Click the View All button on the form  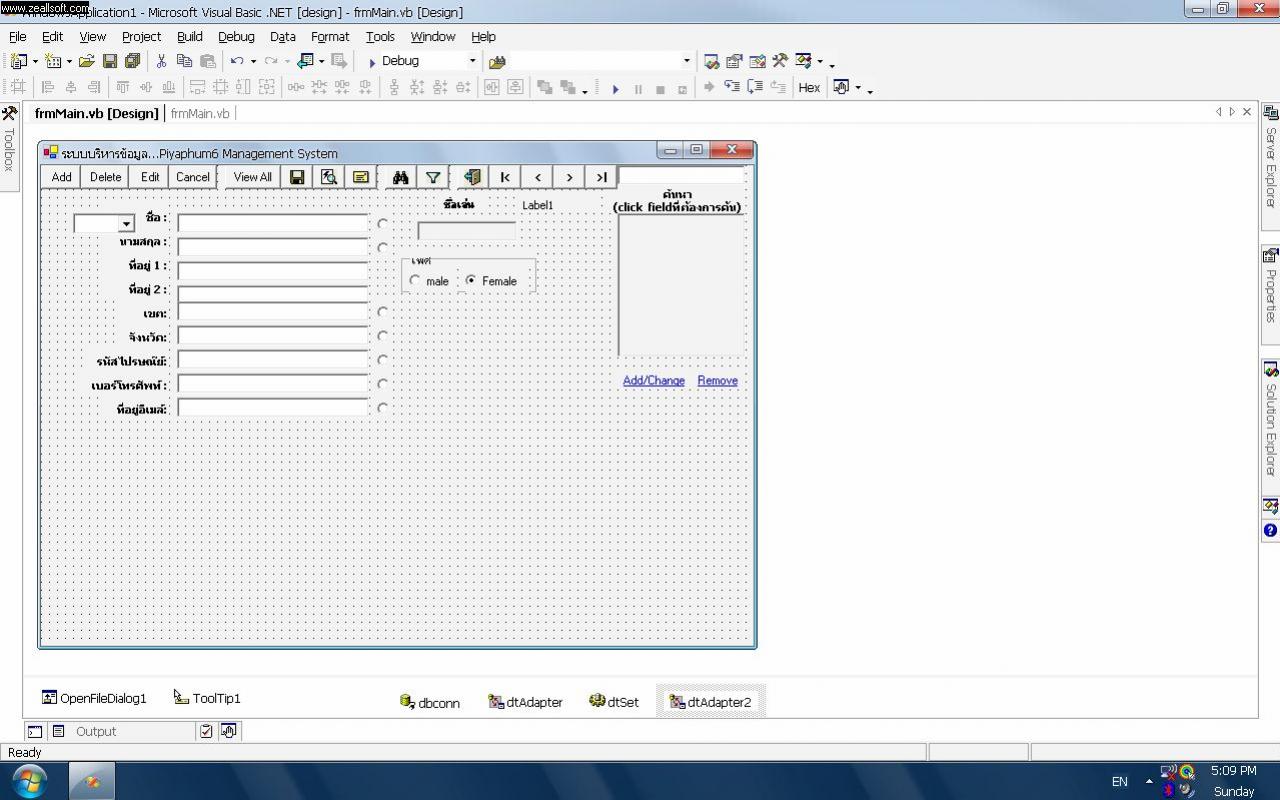(x=252, y=177)
